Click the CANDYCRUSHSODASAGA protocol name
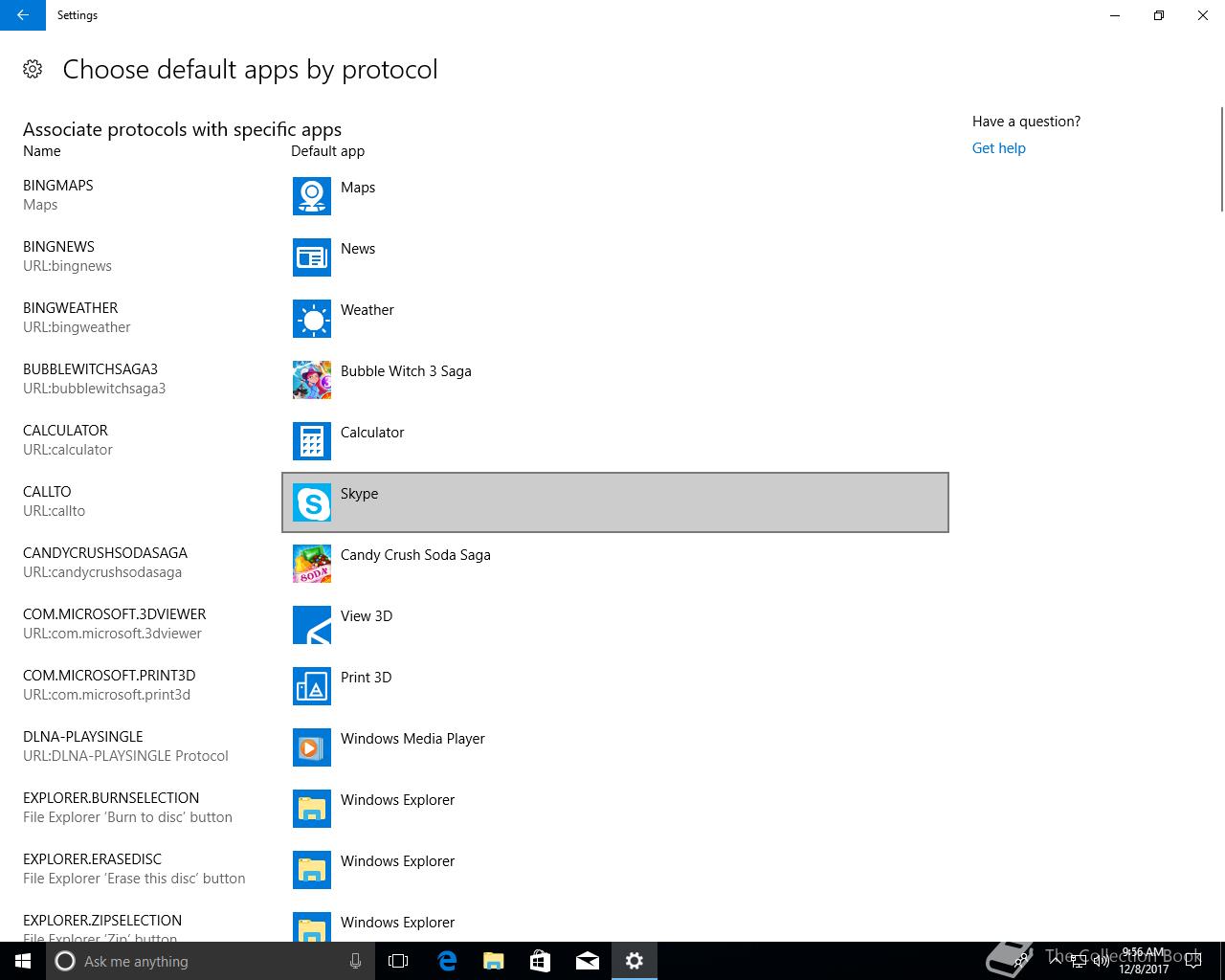This screenshot has height=980, width=1225. click(x=105, y=553)
